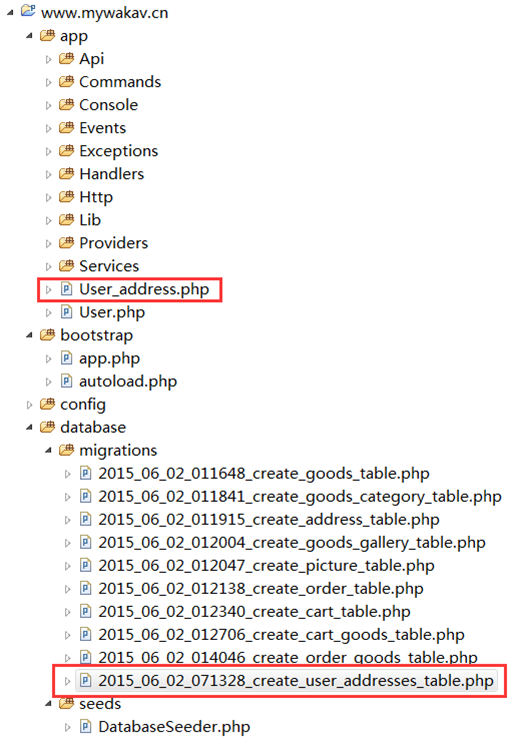The height and width of the screenshot is (738, 520).
Task: Click the database folder icon
Action: (x=47, y=427)
